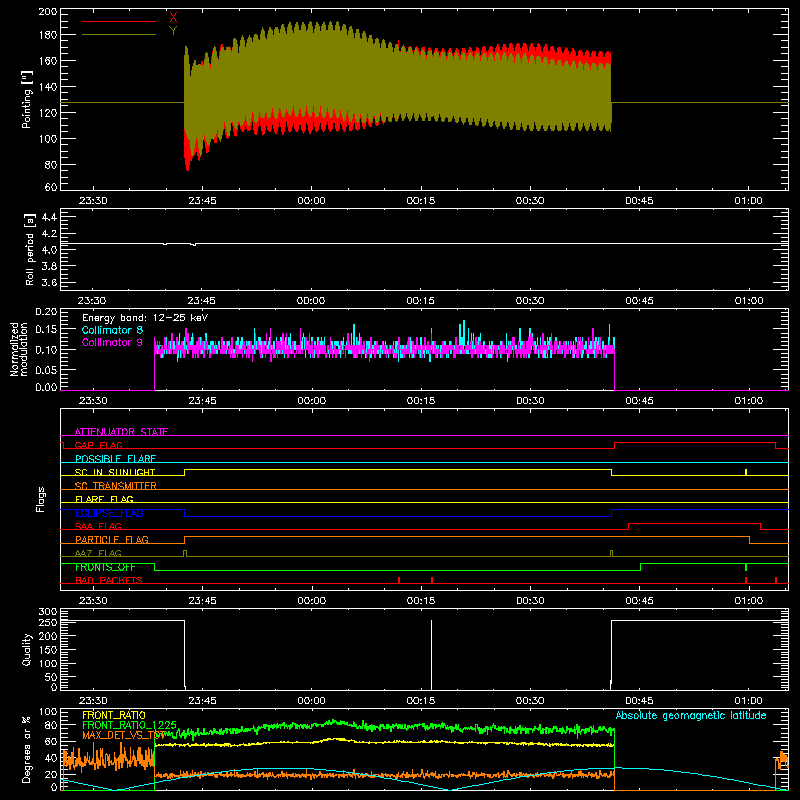
Task: Click the 'Quality' axis title
Action: point(27,649)
